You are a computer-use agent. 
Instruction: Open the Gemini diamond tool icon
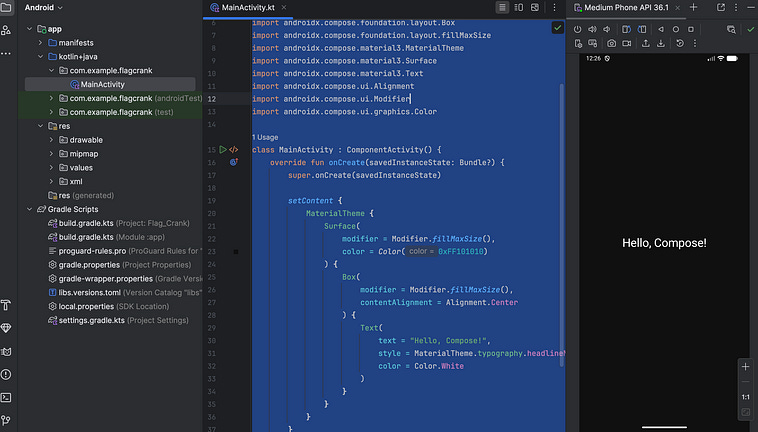(6, 328)
